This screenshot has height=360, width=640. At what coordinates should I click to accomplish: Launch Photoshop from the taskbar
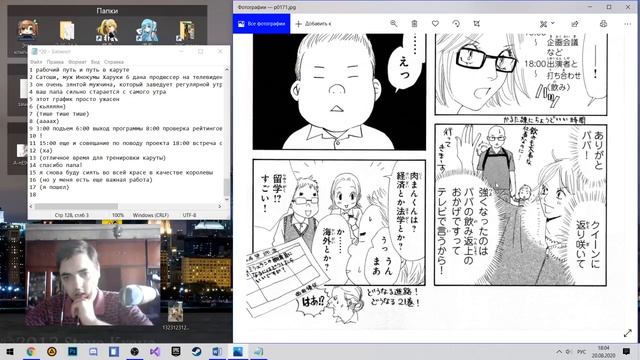pyautogui.click(x=73, y=351)
